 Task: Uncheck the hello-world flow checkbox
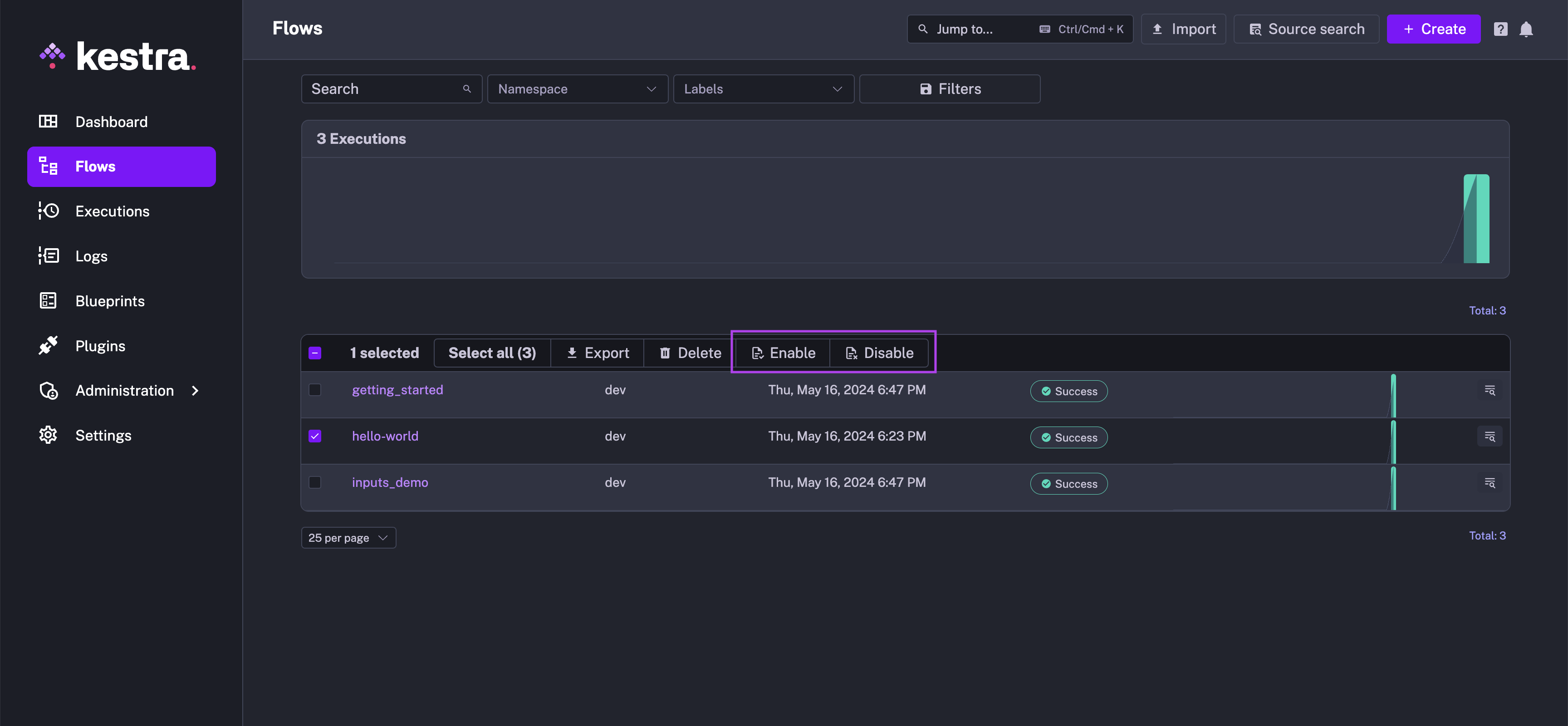tap(315, 436)
